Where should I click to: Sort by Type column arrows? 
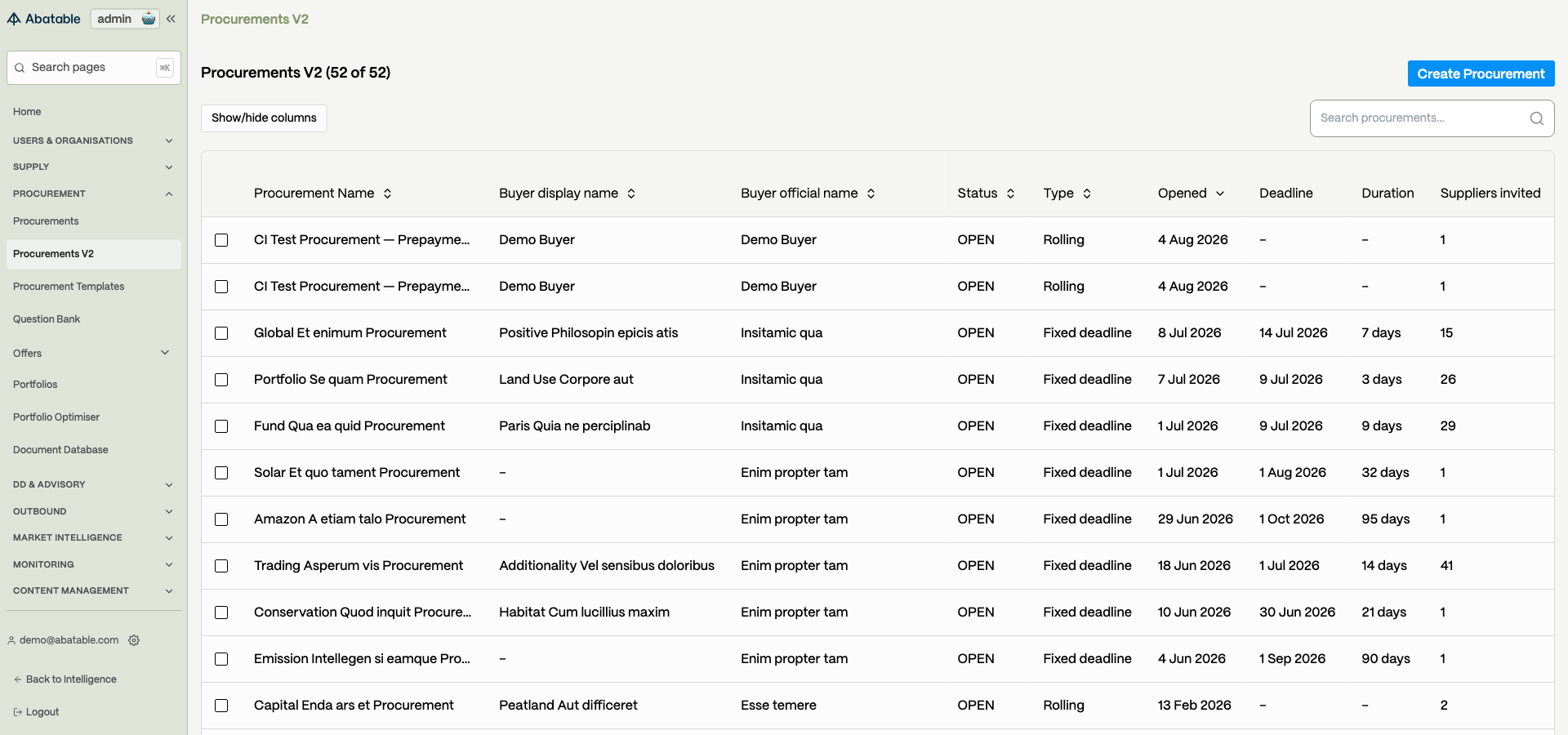pyautogui.click(x=1087, y=194)
